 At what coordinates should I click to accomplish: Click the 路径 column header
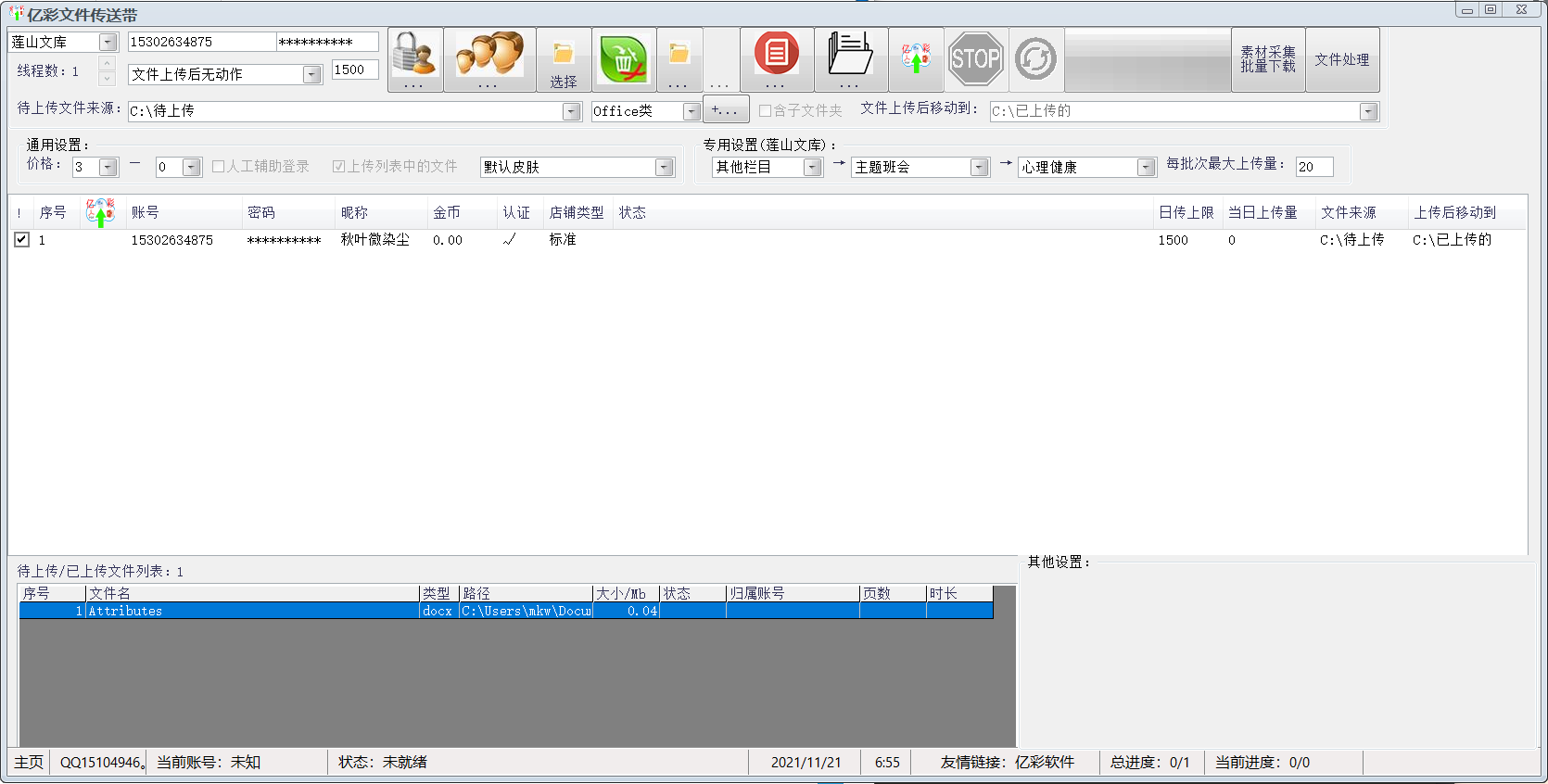pyautogui.click(x=526, y=593)
